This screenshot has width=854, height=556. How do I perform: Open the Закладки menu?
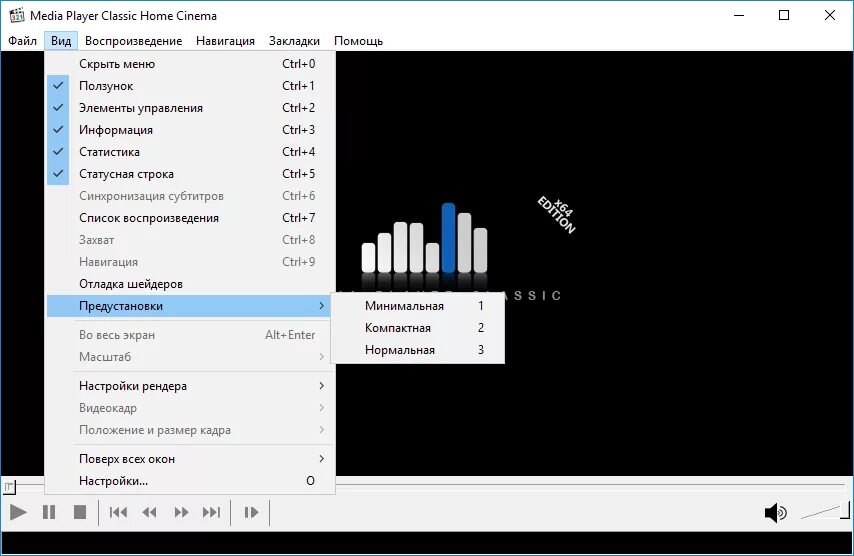[294, 41]
